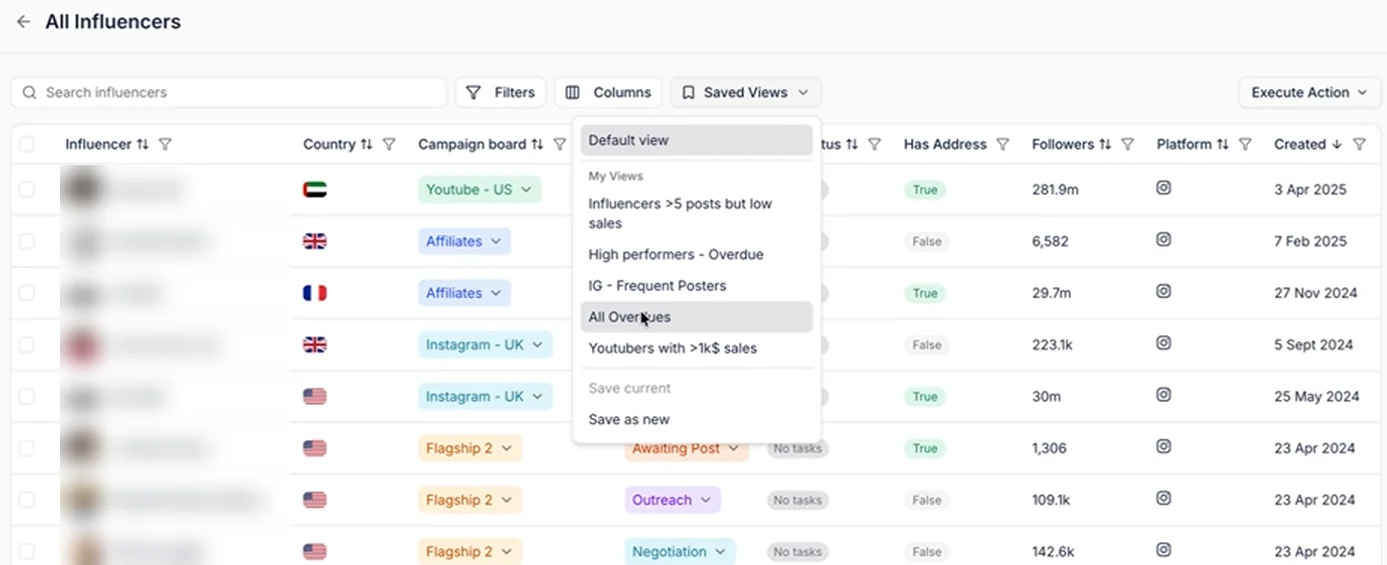The image size is (1387, 565).
Task: Click the 142.6k followers value
Action: [x=1053, y=552]
